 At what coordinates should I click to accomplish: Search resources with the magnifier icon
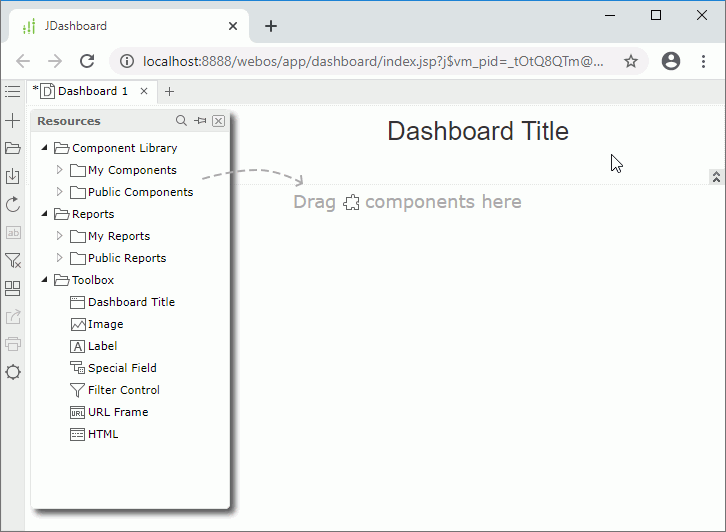[x=181, y=121]
